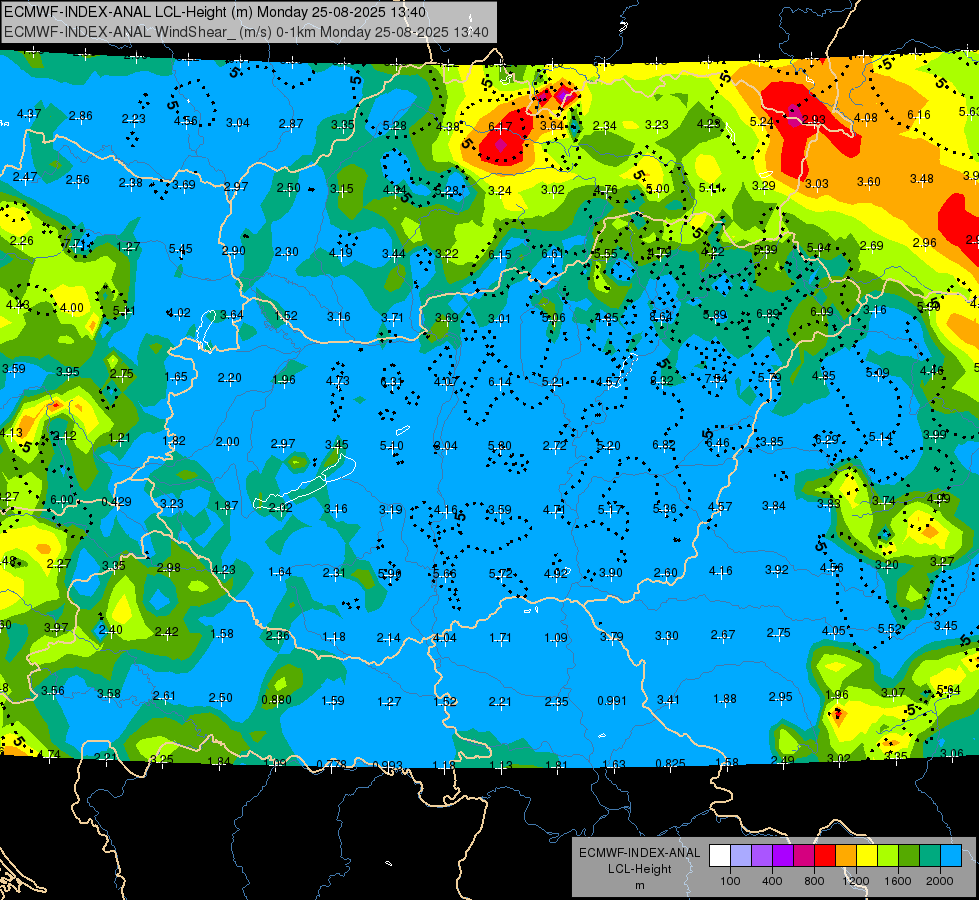Click the wind shear value 6.82
This screenshot has height=900, width=979.
point(664,445)
